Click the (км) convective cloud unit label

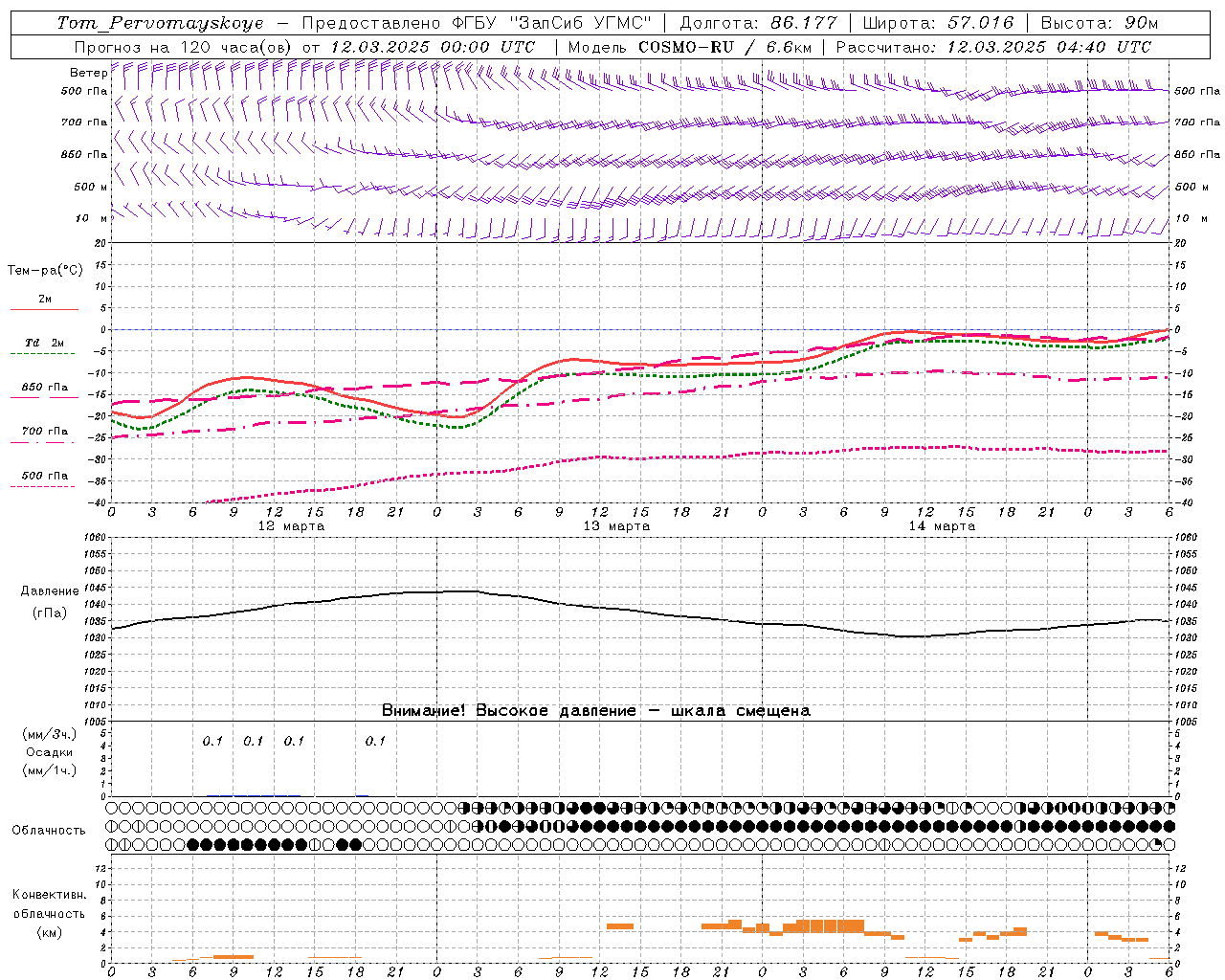coord(50,932)
